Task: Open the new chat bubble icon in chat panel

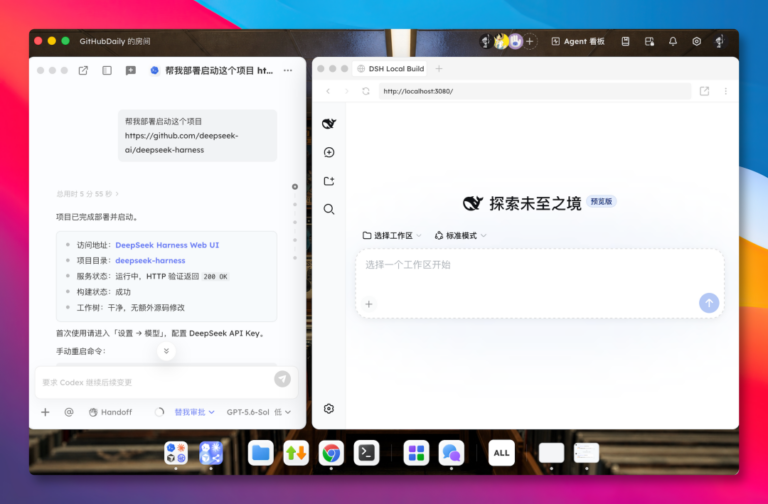Action: pyautogui.click(x=130, y=71)
